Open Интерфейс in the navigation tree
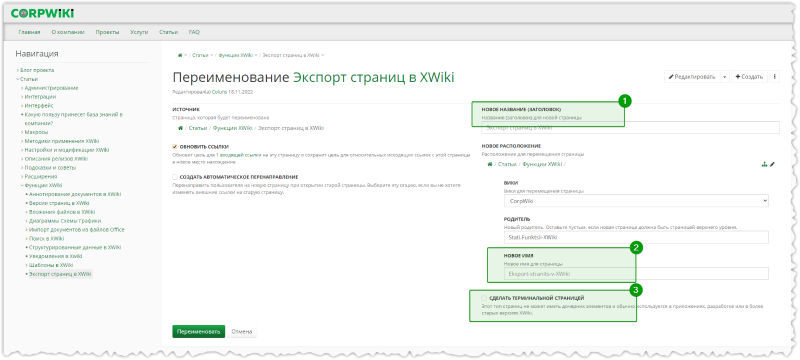Image resolution: width=800 pixels, height=360 pixels. tap(39, 106)
